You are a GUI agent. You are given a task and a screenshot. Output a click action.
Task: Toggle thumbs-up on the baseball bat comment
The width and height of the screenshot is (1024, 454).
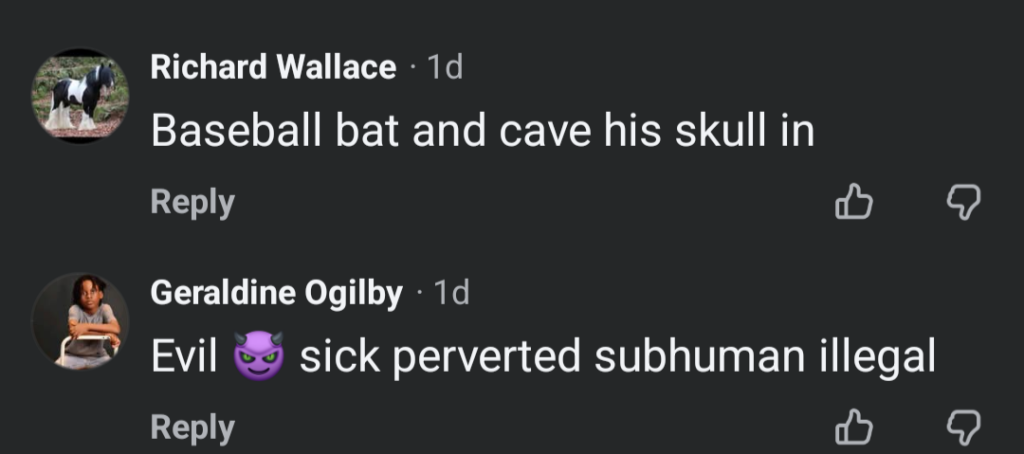click(x=853, y=203)
